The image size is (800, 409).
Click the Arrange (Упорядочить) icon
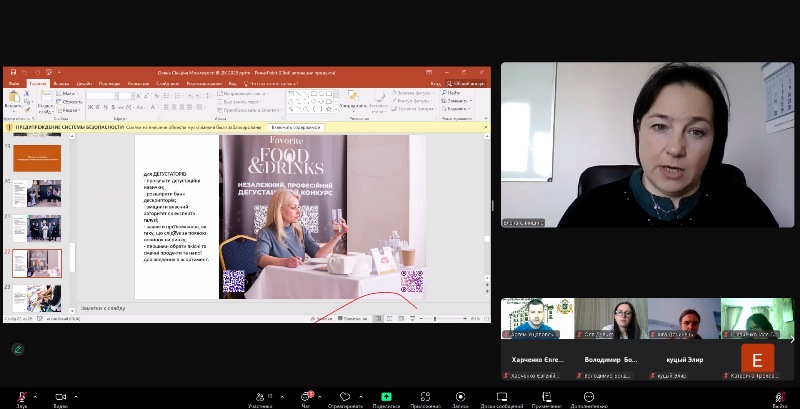(x=353, y=96)
